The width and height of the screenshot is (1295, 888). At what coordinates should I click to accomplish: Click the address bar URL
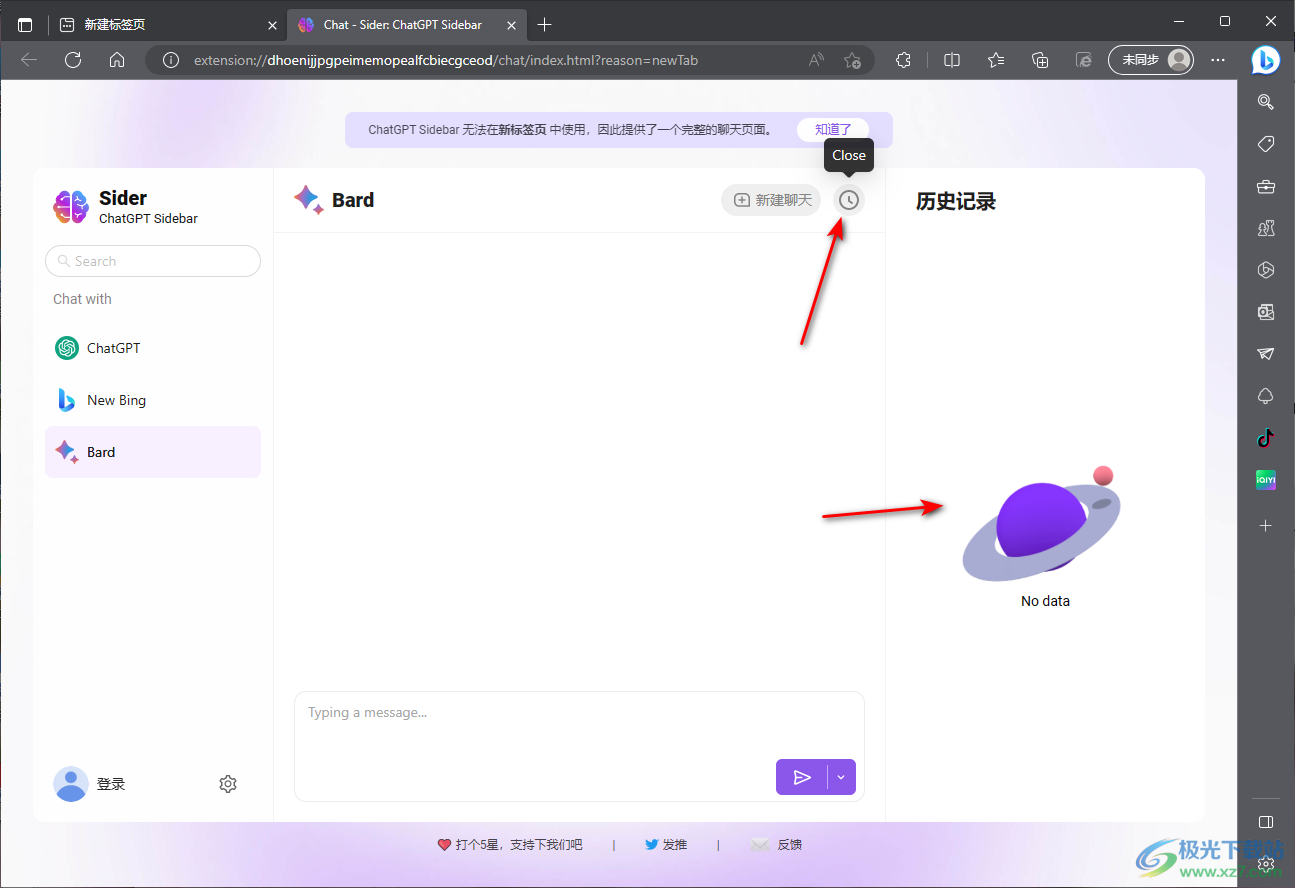[x=446, y=60]
